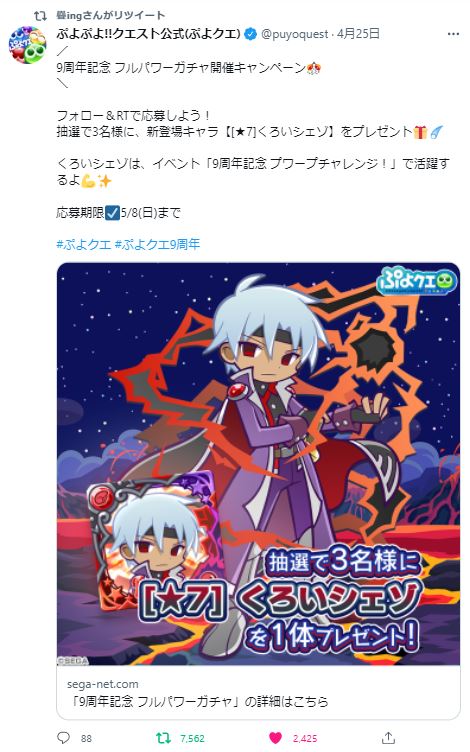Click the blue verified badge
Viewport: 470px width, 752px height.
tap(250, 34)
